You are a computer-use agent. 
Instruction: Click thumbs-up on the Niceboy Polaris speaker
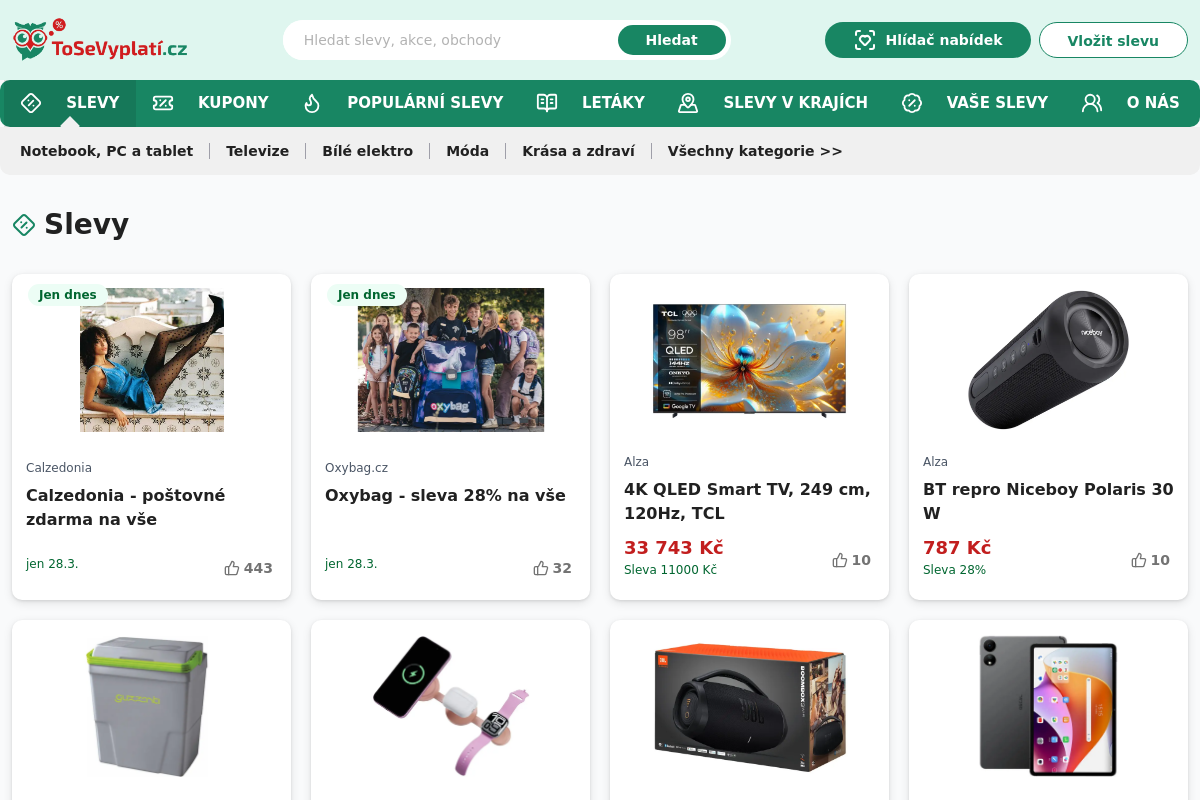pyautogui.click(x=1139, y=560)
